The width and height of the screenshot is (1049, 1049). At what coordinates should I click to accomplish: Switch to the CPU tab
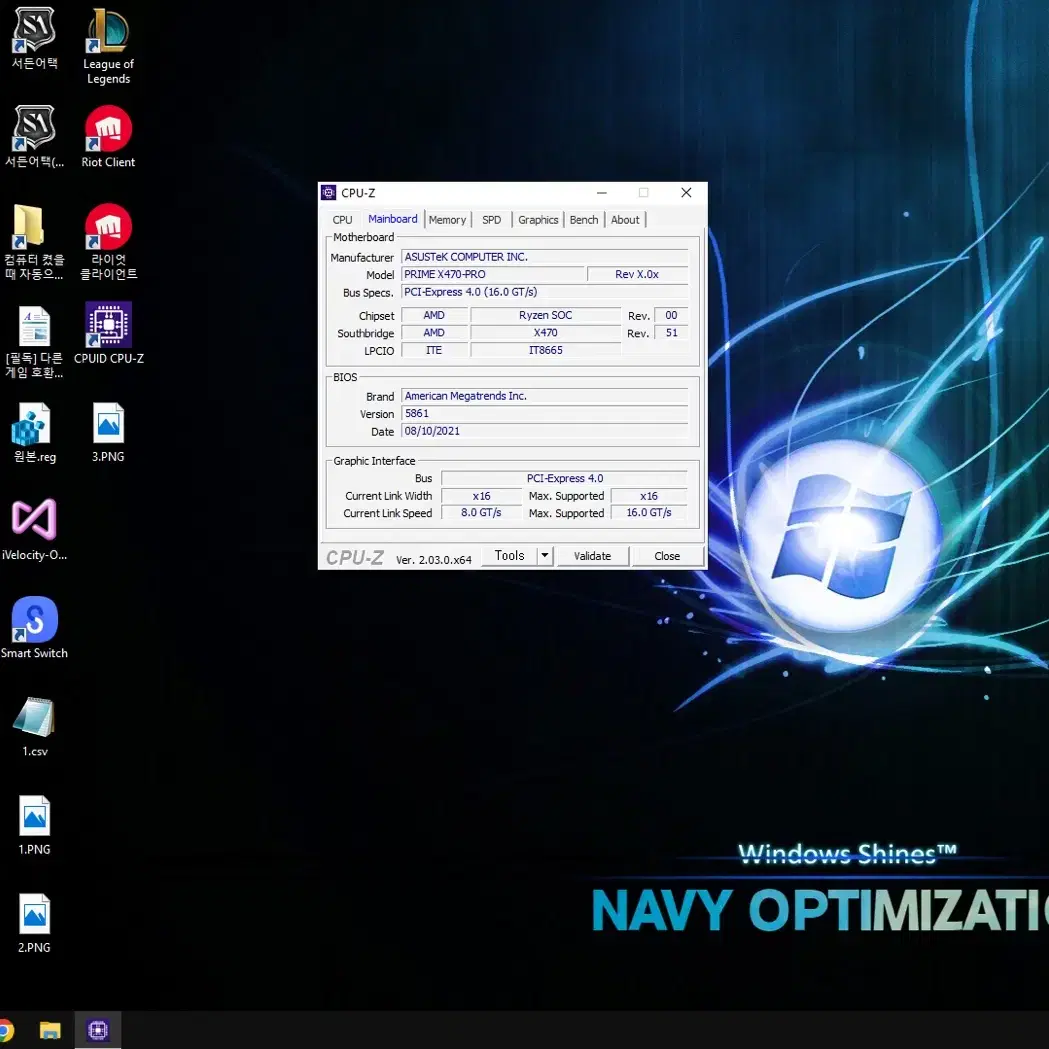click(342, 219)
